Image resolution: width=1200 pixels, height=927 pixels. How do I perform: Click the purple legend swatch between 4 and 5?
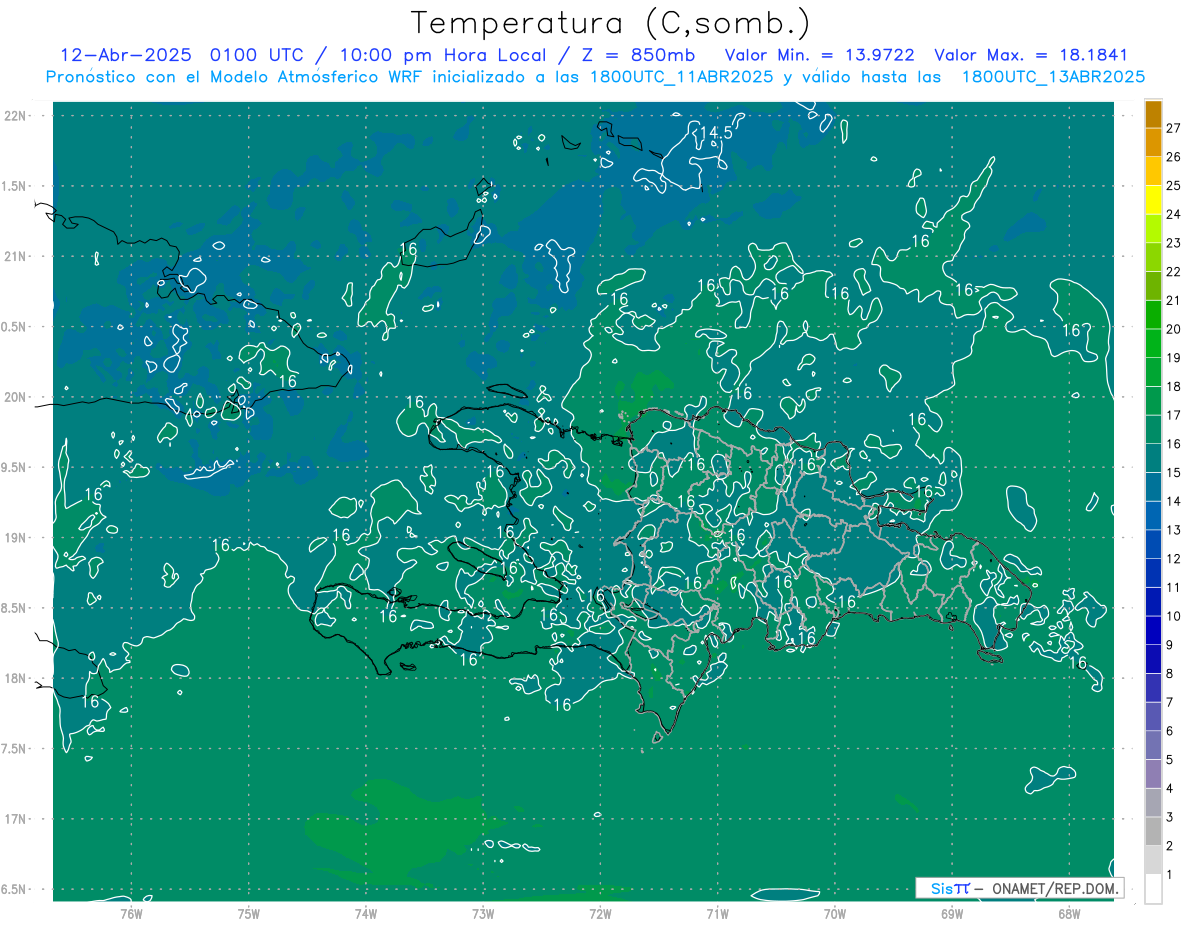(1153, 774)
